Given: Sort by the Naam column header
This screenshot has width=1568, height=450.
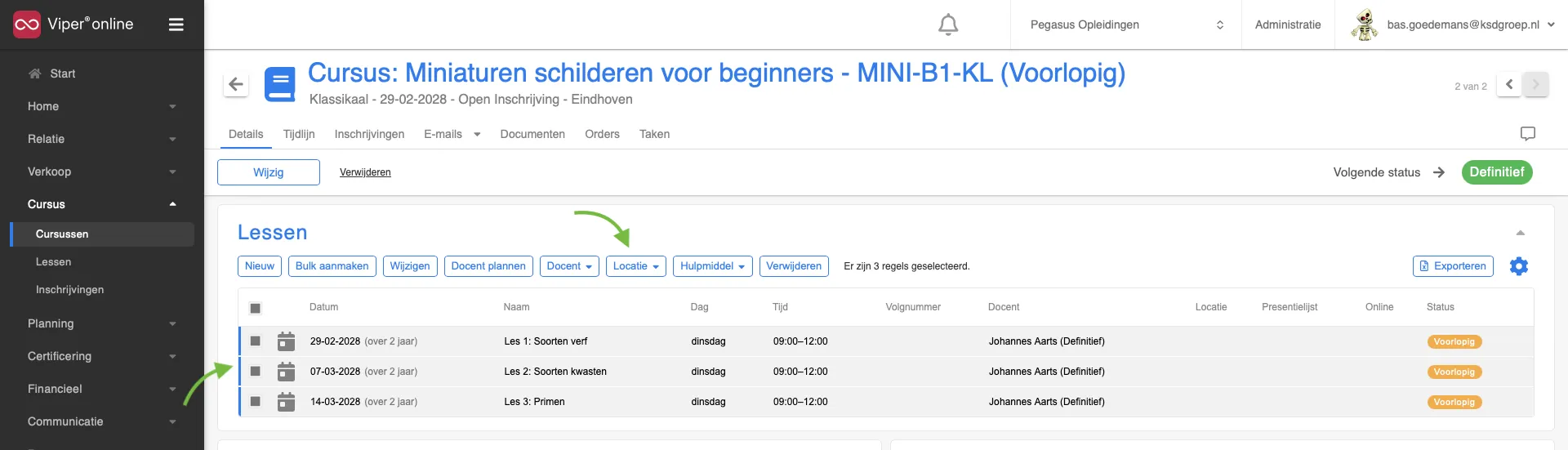Looking at the screenshot, I should click(516, 307).
